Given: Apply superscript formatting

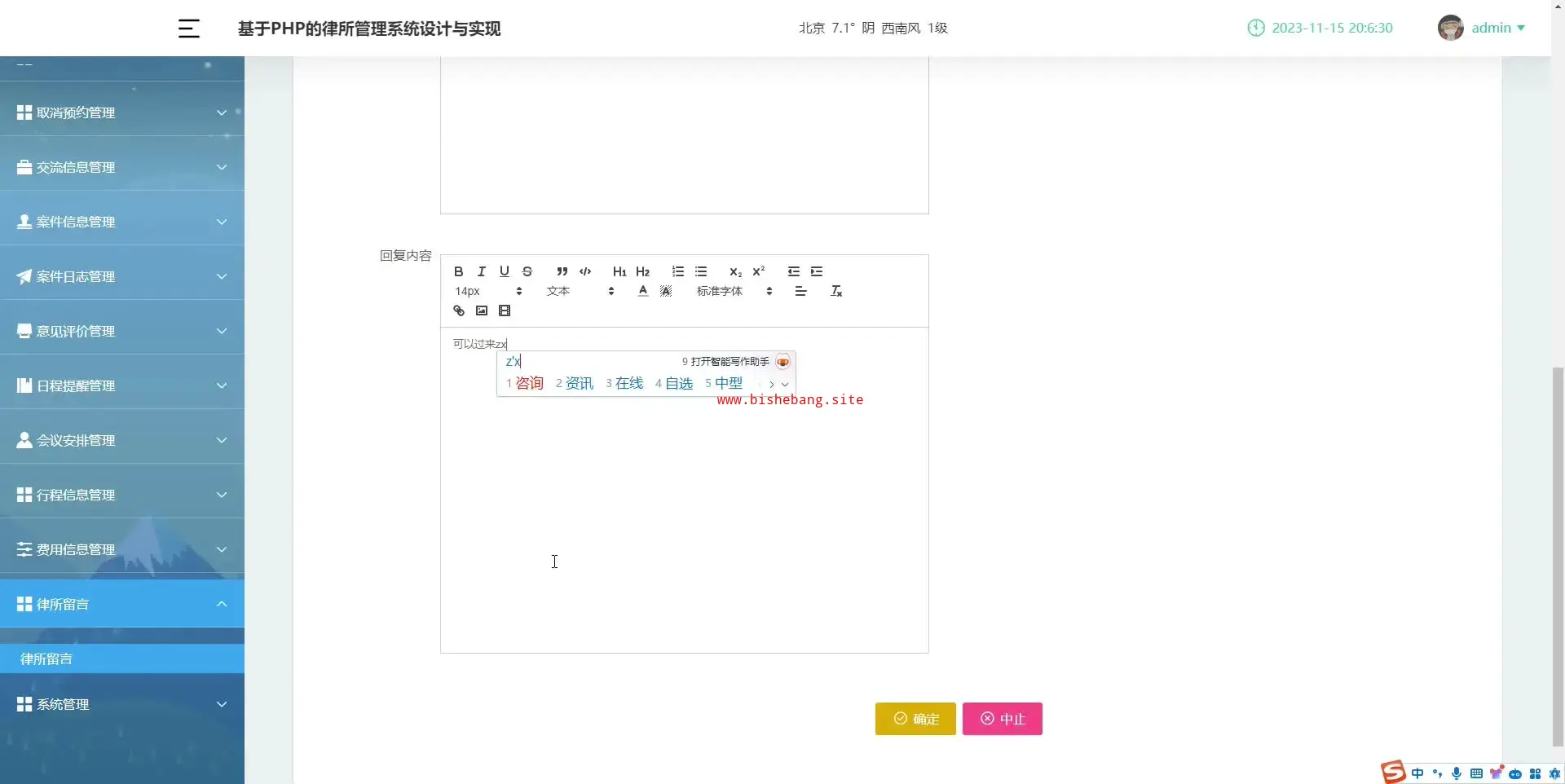Looking at the screenshot, I should pos(759,271).
